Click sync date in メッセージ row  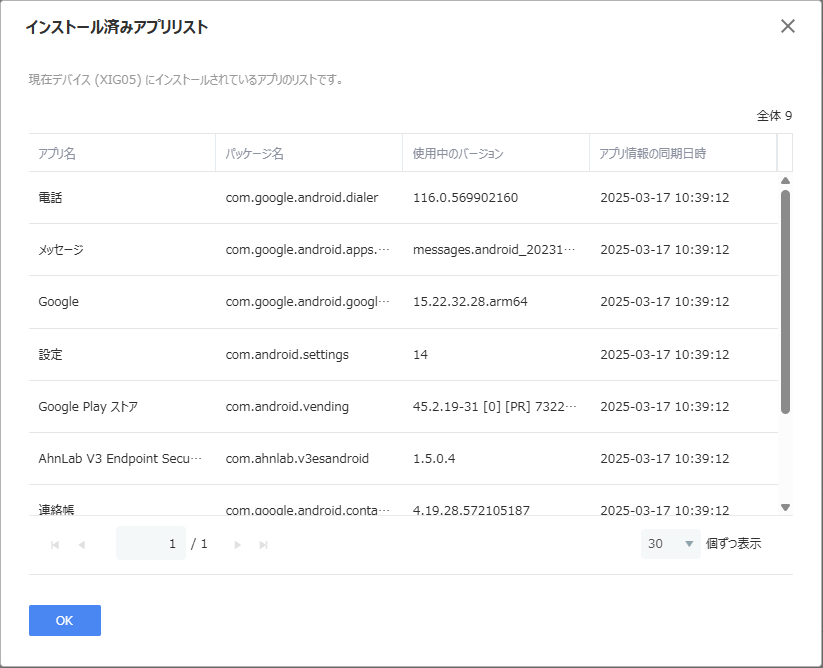click(664, 250)
